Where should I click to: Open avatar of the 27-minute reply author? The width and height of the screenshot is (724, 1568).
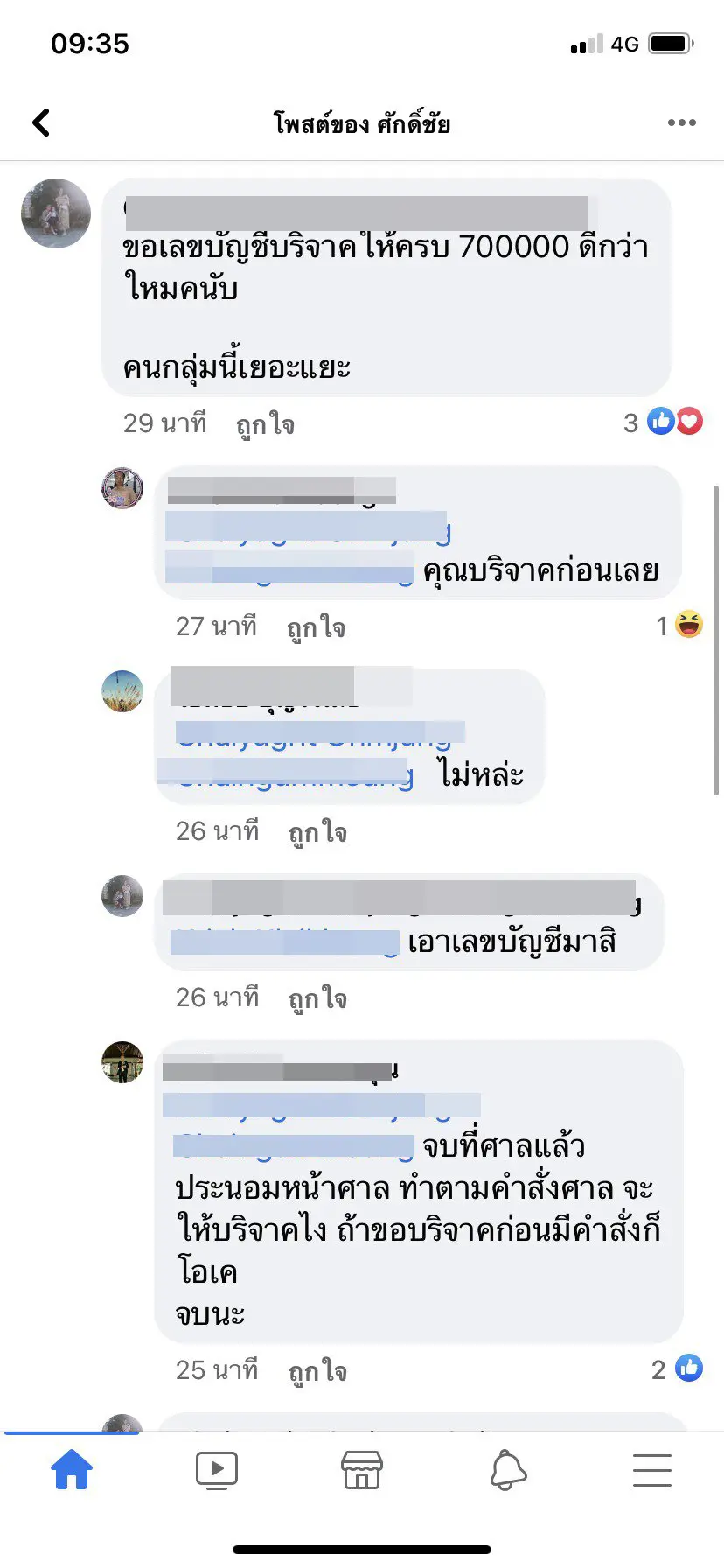122,488
